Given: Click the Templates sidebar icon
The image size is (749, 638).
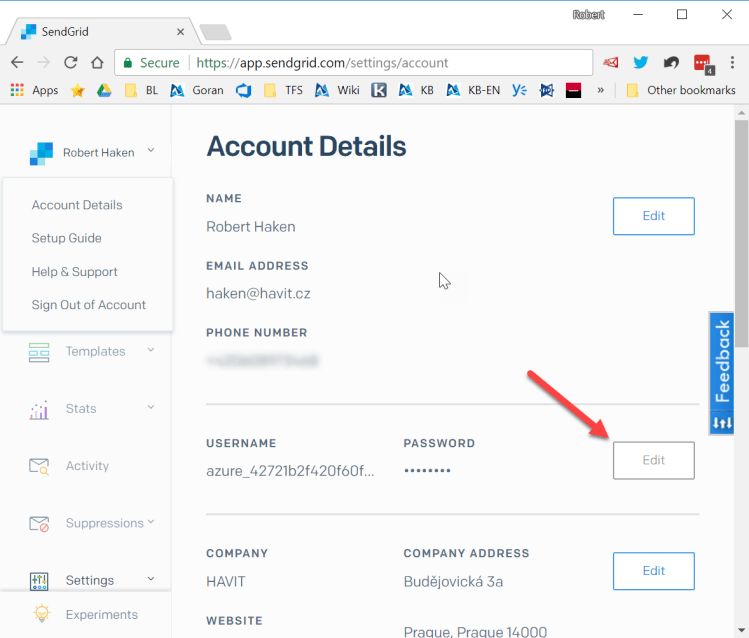Looking at the screenshot, I should click(39, 352).
